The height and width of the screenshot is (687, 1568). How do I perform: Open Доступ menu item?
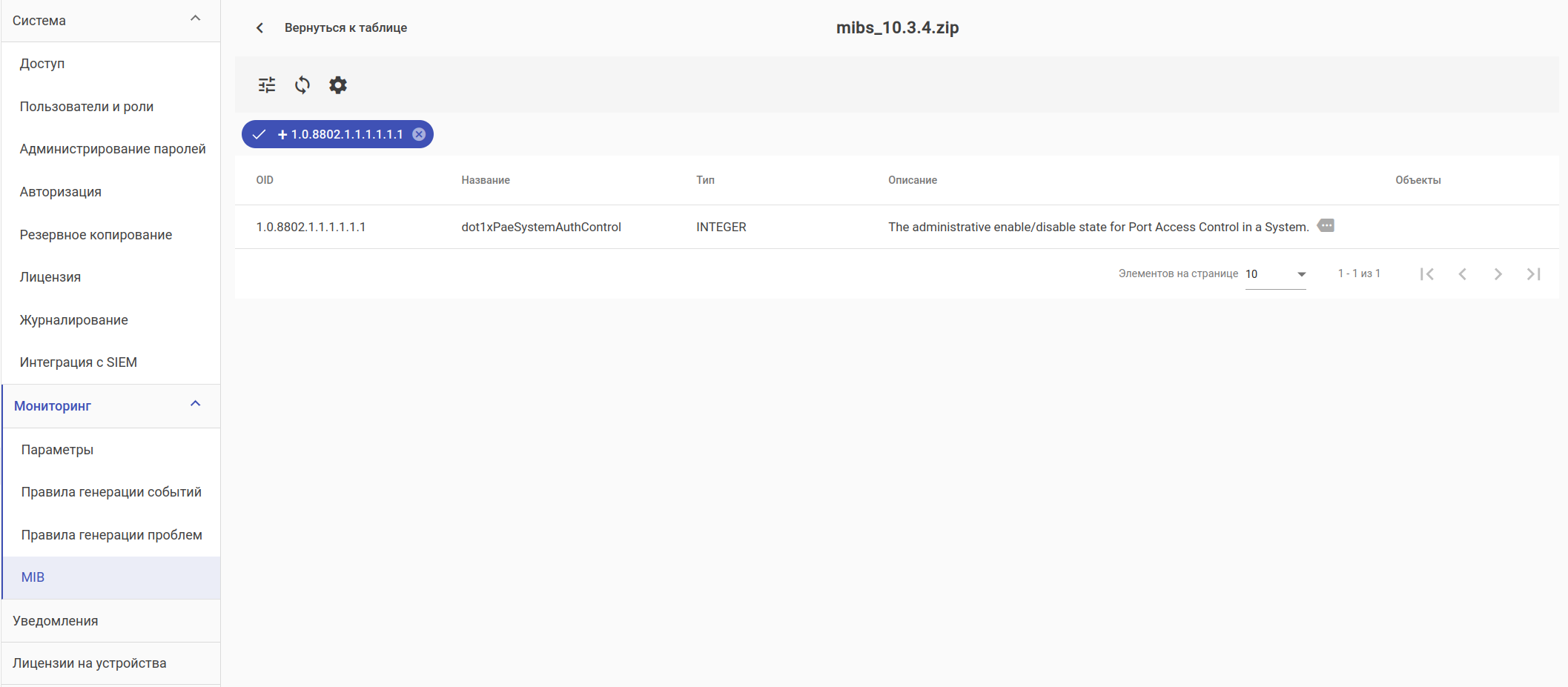pyautogui.click(x=111, y=64)
